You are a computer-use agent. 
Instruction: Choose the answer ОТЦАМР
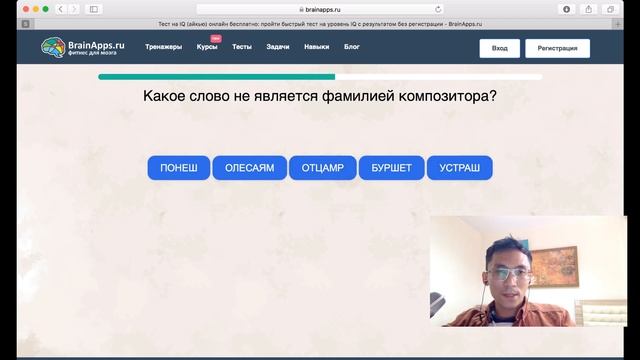coord(323,168)
